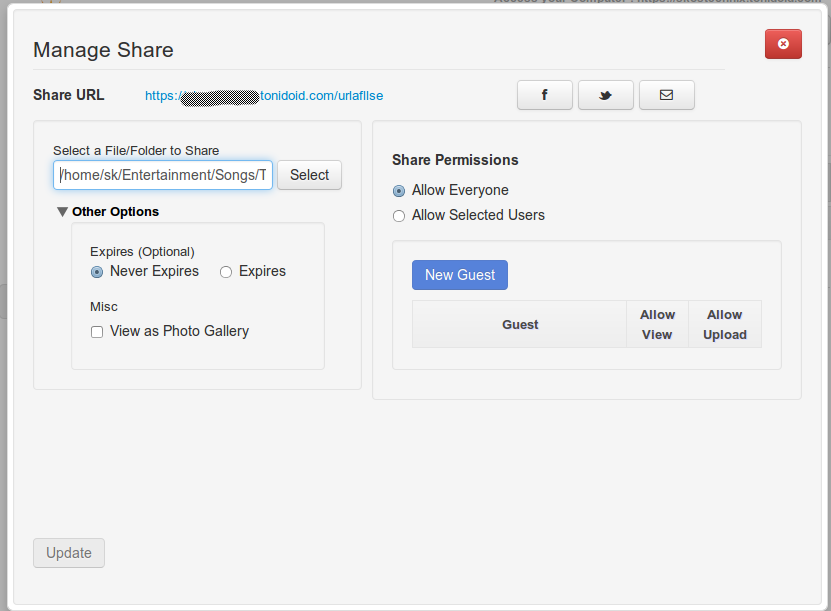Share via the Twitter bird icon

tap(605, 95)
